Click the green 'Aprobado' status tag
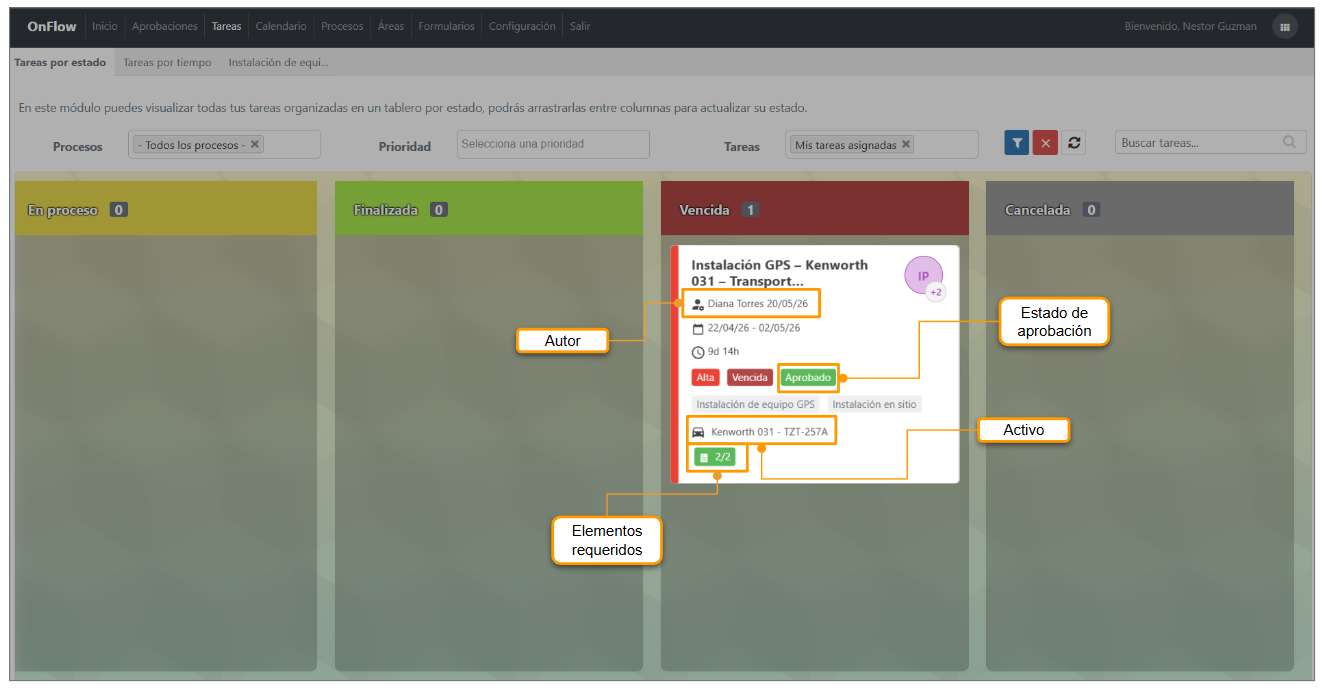1326x693 pixels. tap(808, 378)
